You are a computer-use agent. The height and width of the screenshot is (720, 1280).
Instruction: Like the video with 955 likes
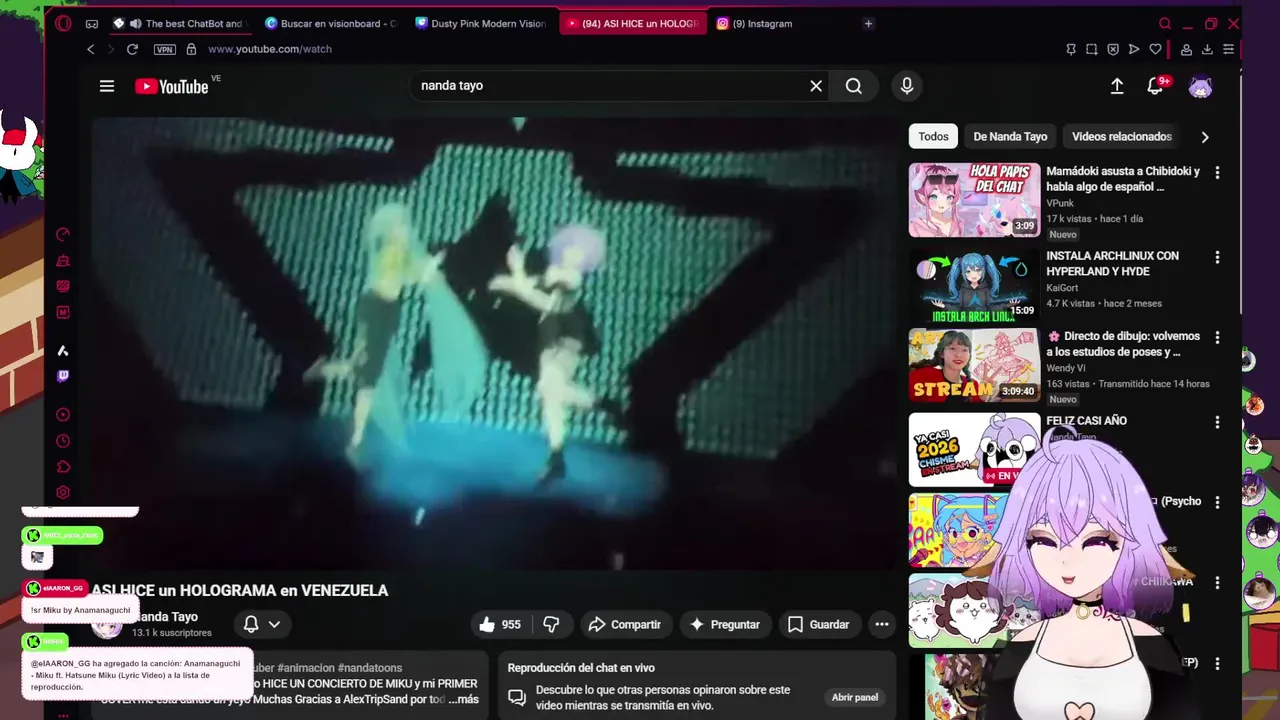[500, 624]
